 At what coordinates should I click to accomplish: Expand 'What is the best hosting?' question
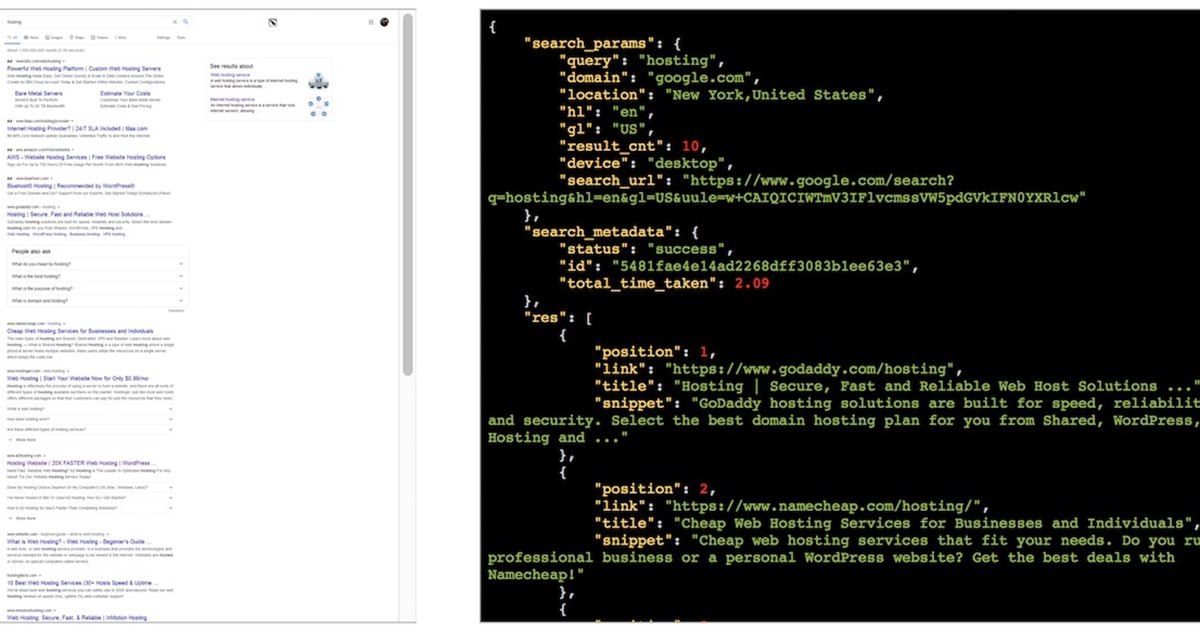(98, 276)
